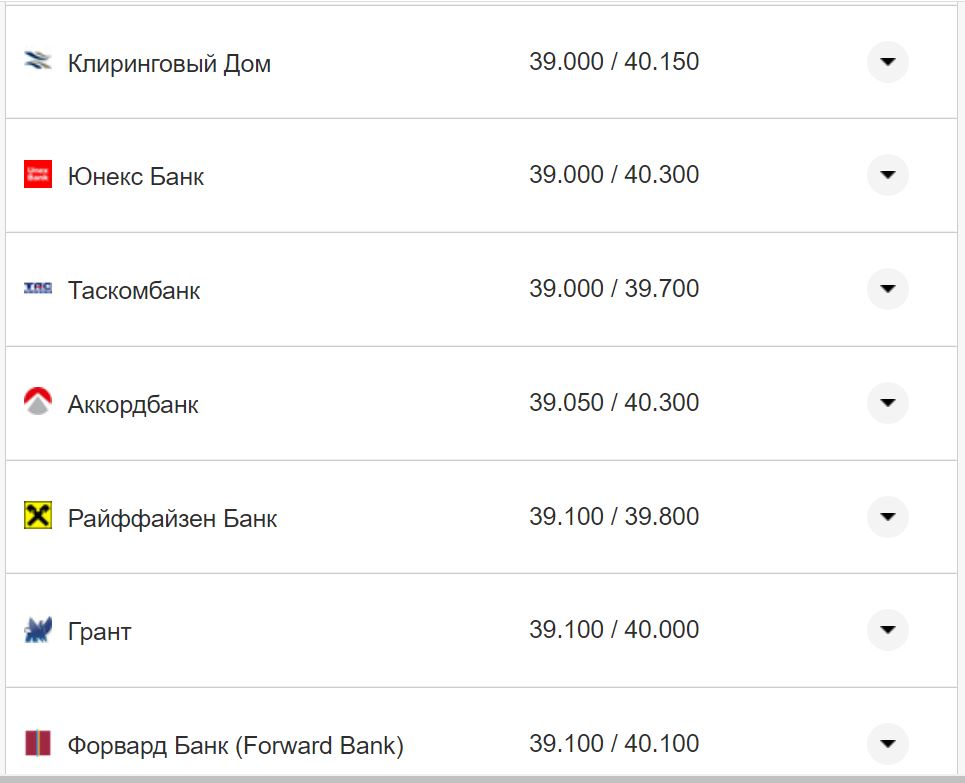This screenshot has height=783, width=965.
Task: Open the Клиринговый Дом bank name link
Action: tap(169, 64)
